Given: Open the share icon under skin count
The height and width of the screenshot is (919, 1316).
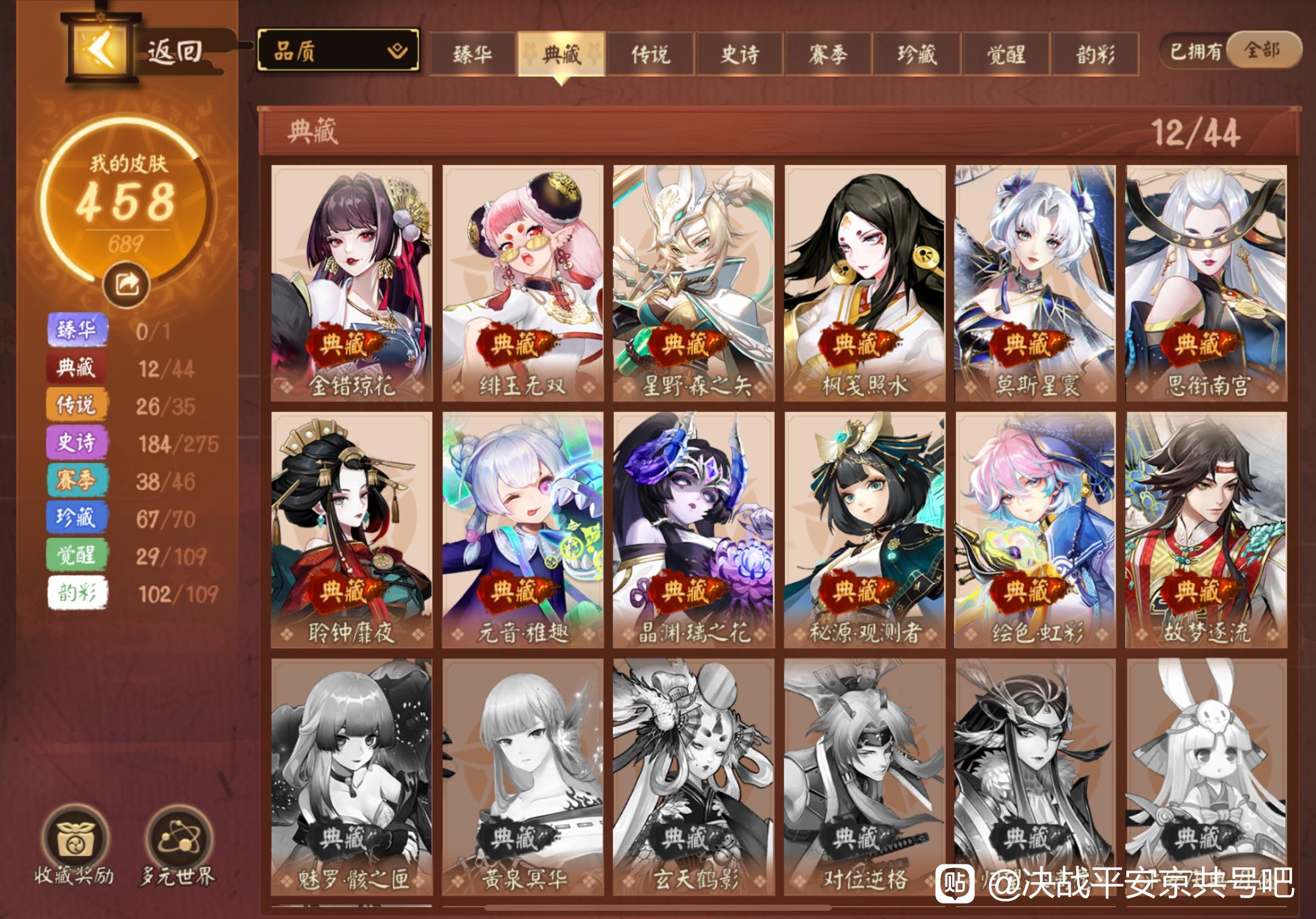Looking at the screenshot, I should [127, 284].
